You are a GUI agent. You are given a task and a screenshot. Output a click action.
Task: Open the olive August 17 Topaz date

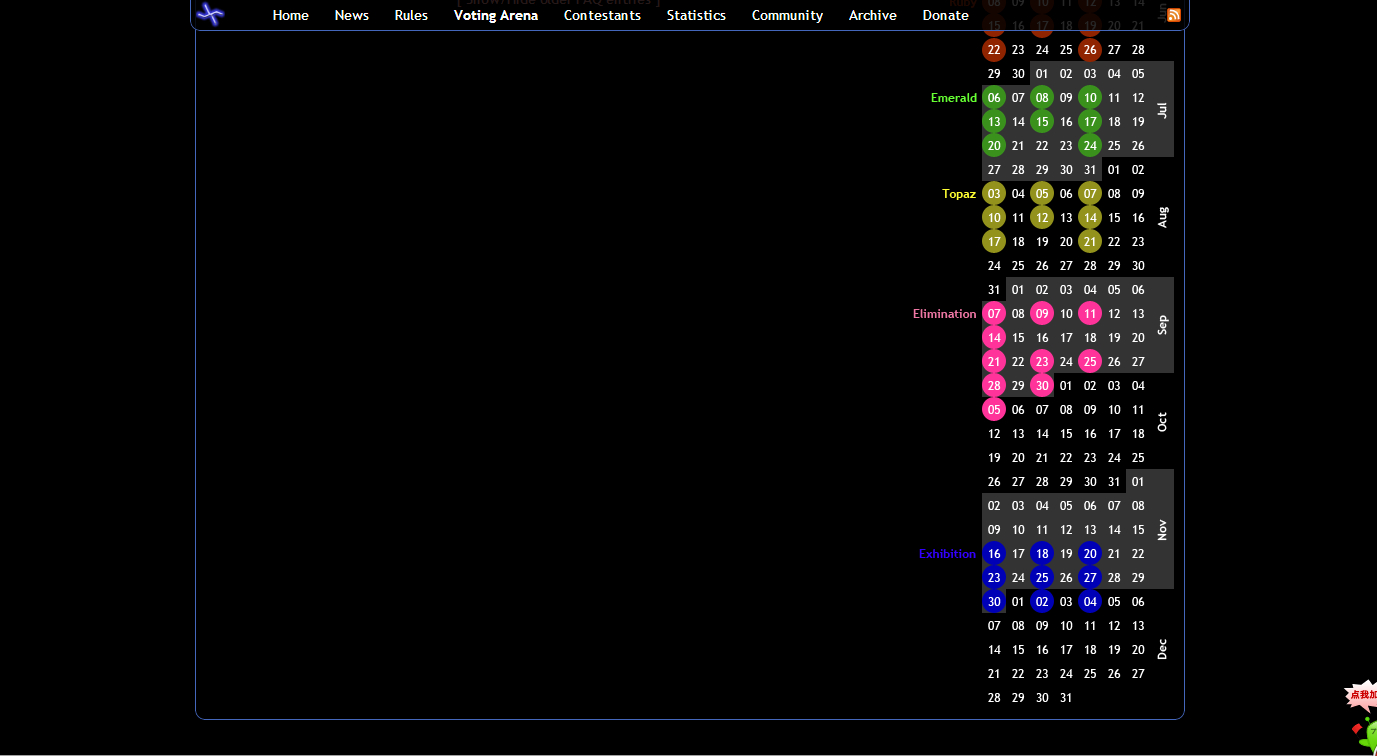[x=994, y=242]
